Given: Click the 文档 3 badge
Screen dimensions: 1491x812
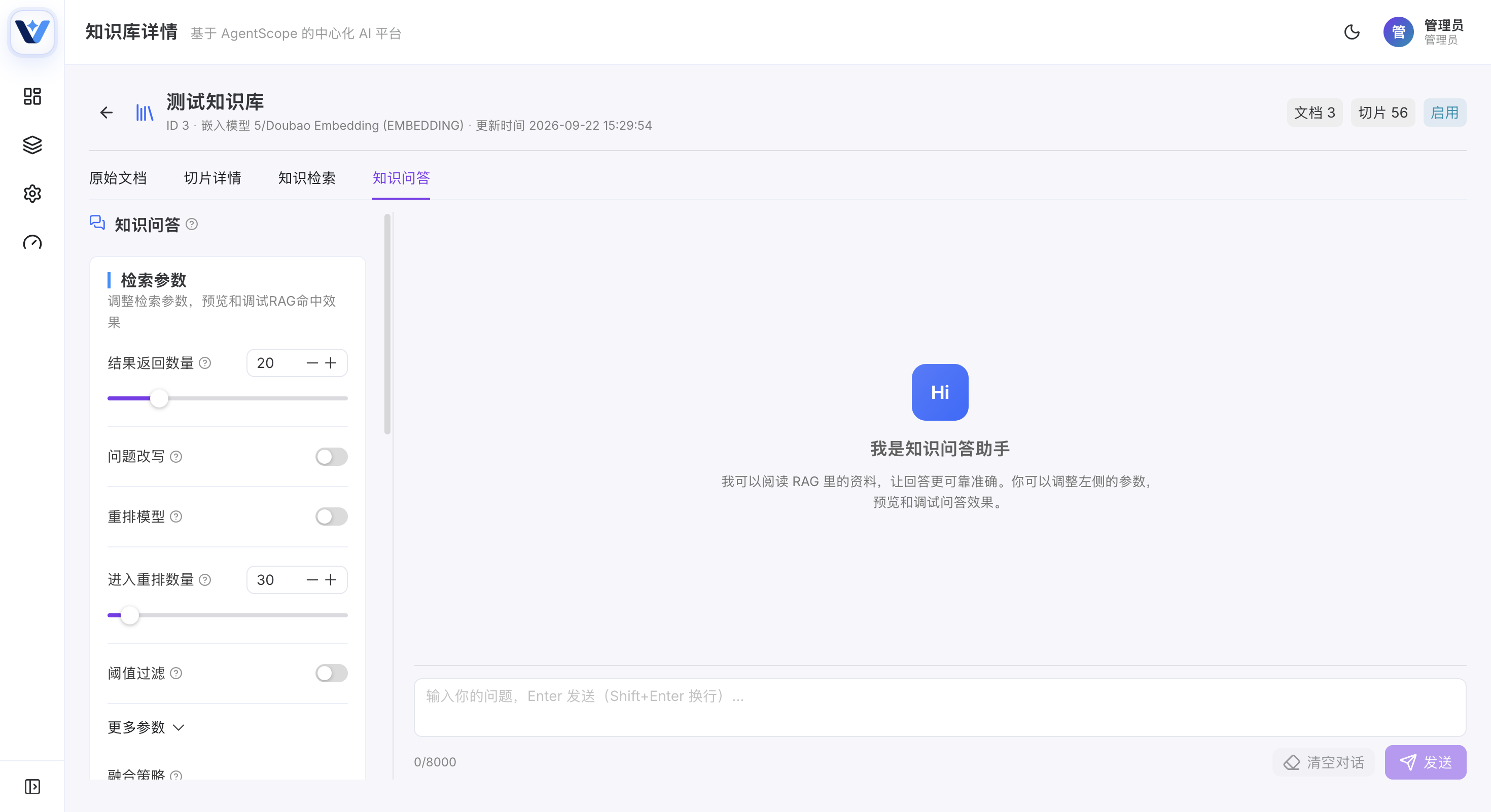Looking at the screenshot, I should [x=1315, y=112].
